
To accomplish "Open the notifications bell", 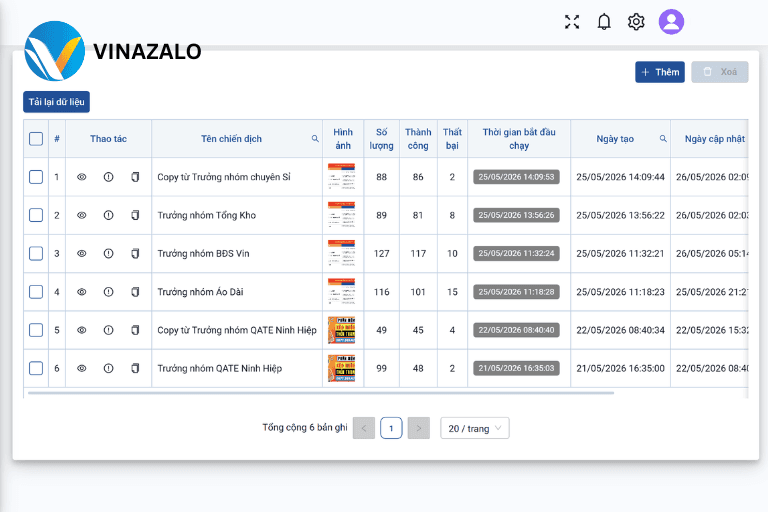I will pos(604,22).
